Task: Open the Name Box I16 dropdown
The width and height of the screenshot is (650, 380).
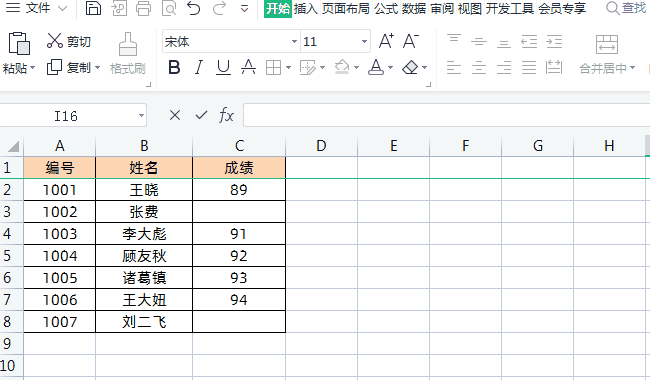Action: tap(141, 116)
